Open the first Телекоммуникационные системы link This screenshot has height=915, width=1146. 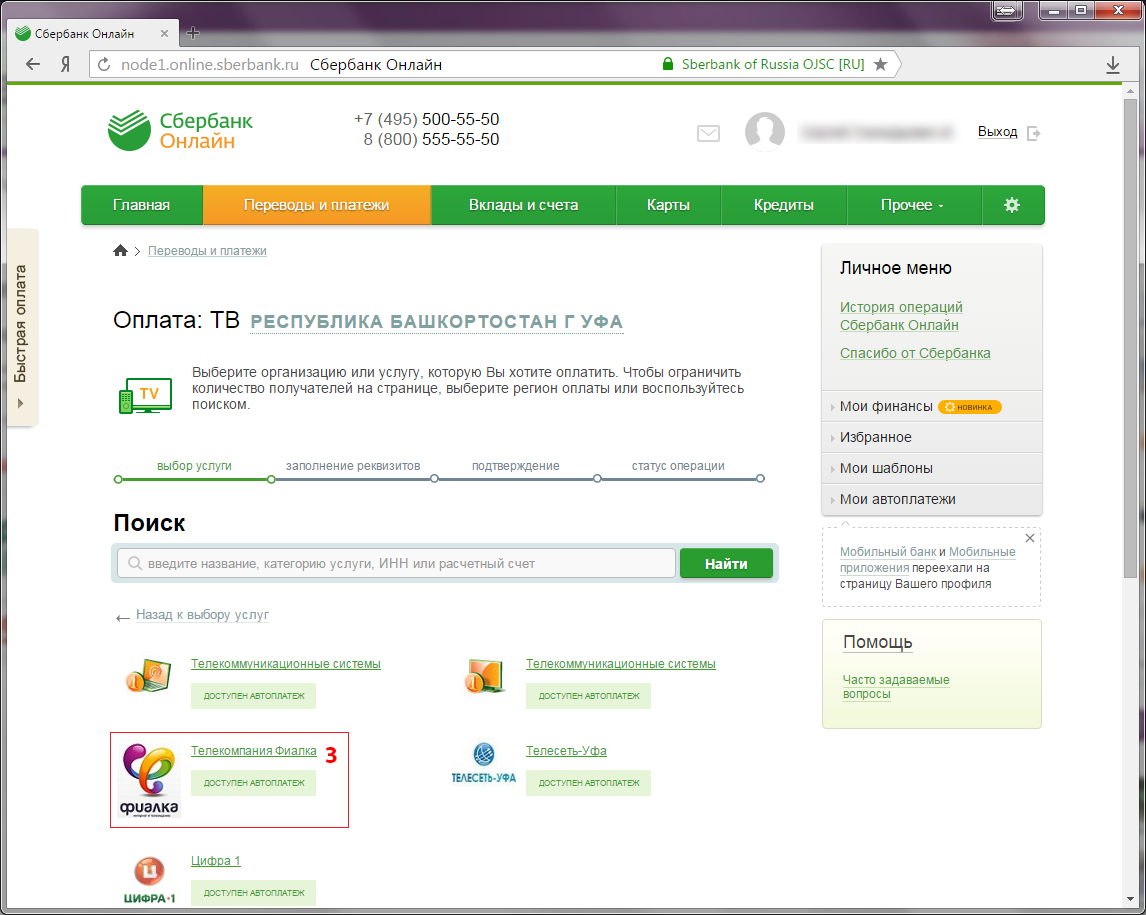click(286, 664)
